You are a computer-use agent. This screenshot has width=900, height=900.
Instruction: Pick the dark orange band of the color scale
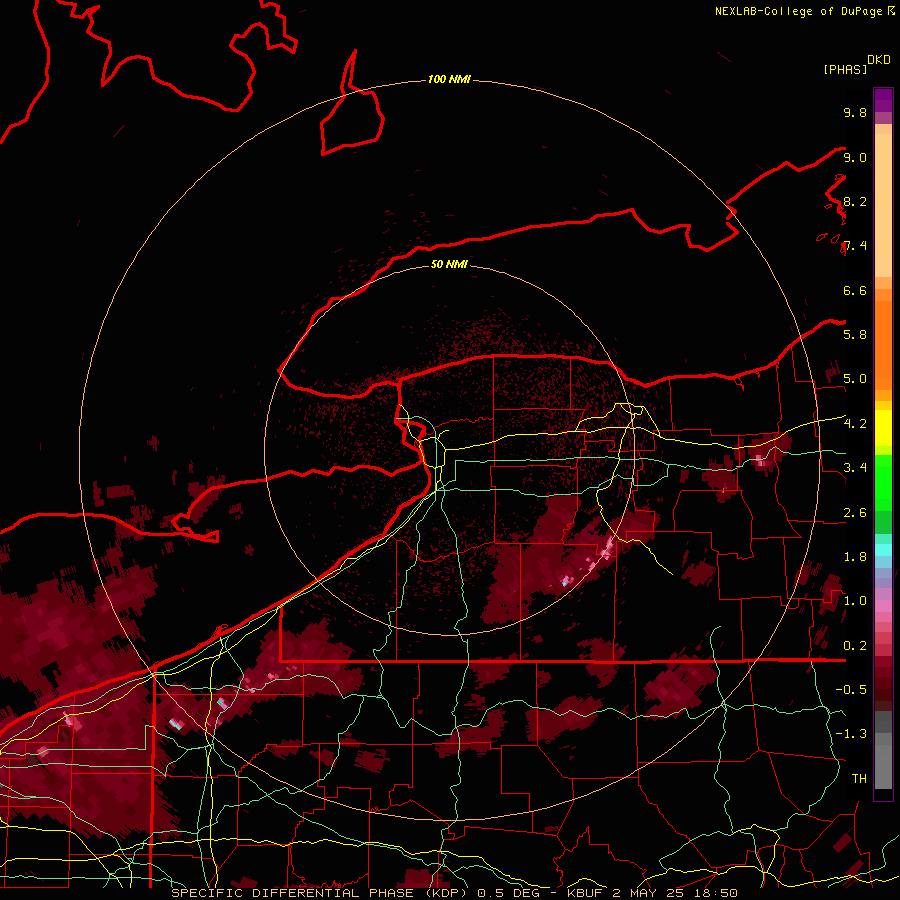(883, 344)
